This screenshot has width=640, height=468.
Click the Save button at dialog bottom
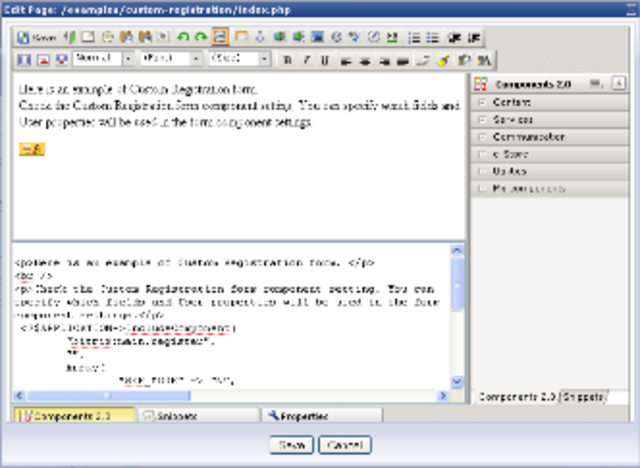[x=291, y=445]
